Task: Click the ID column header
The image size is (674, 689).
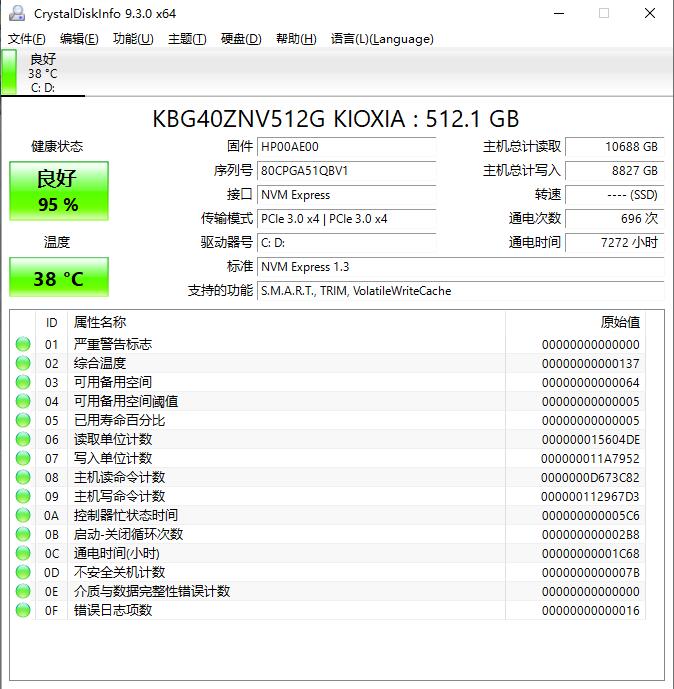Action: tap(51, 323)
